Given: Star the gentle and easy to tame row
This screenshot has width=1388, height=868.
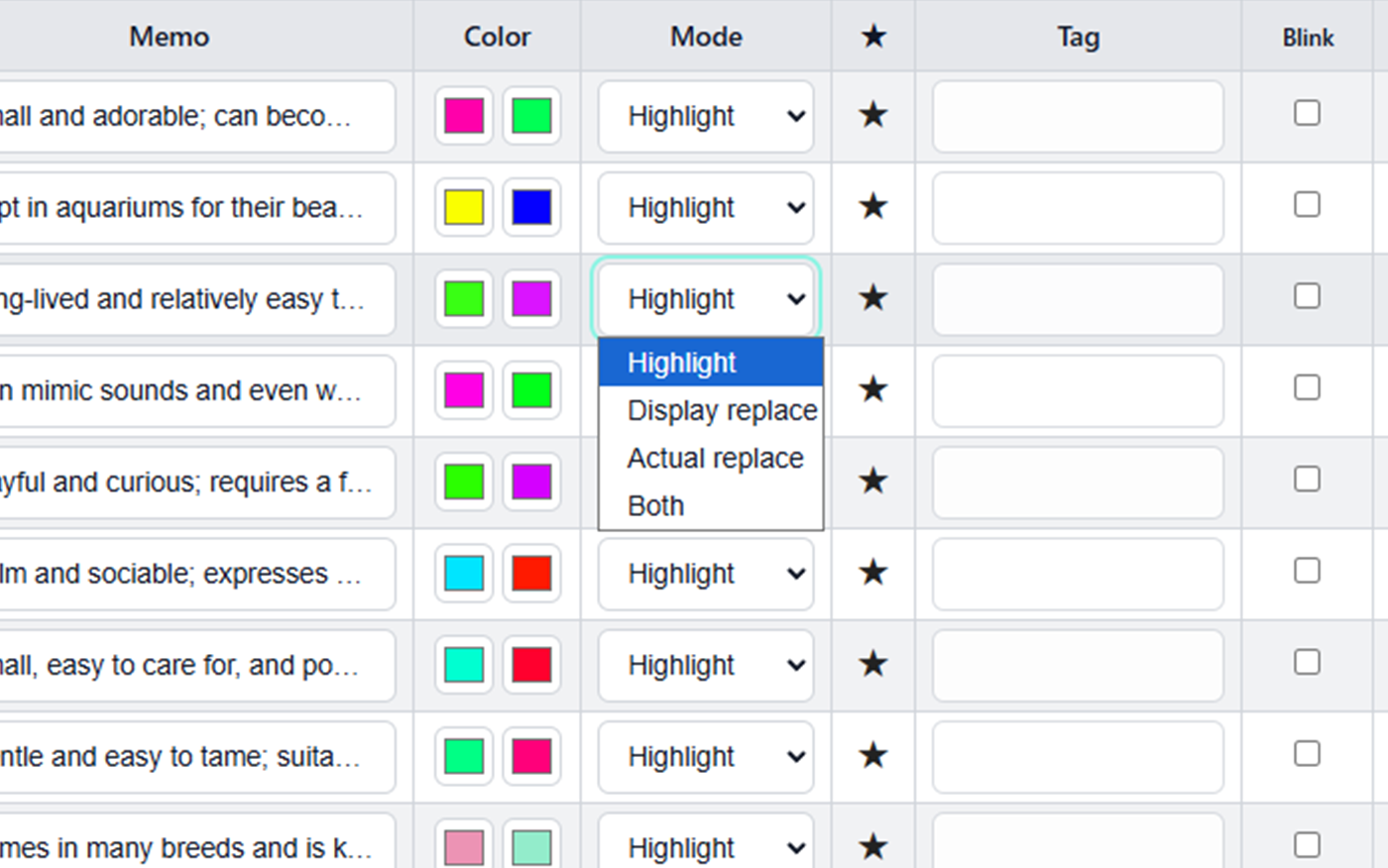Looking at the screenshot, I should click(x=872, y=756).
